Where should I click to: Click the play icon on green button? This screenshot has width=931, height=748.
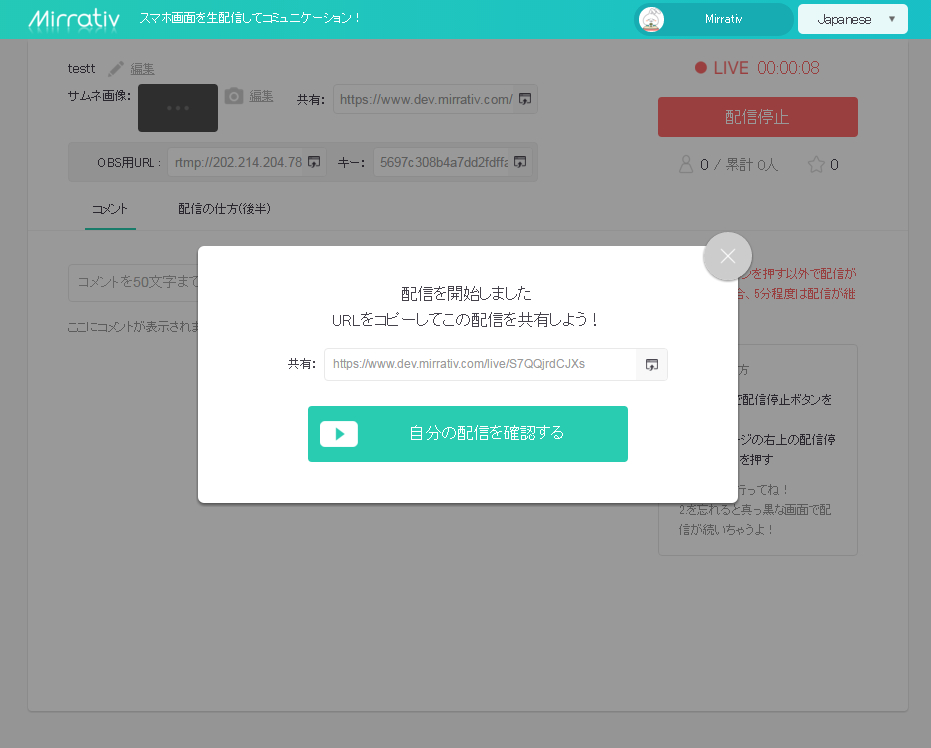tap(339, 434)
